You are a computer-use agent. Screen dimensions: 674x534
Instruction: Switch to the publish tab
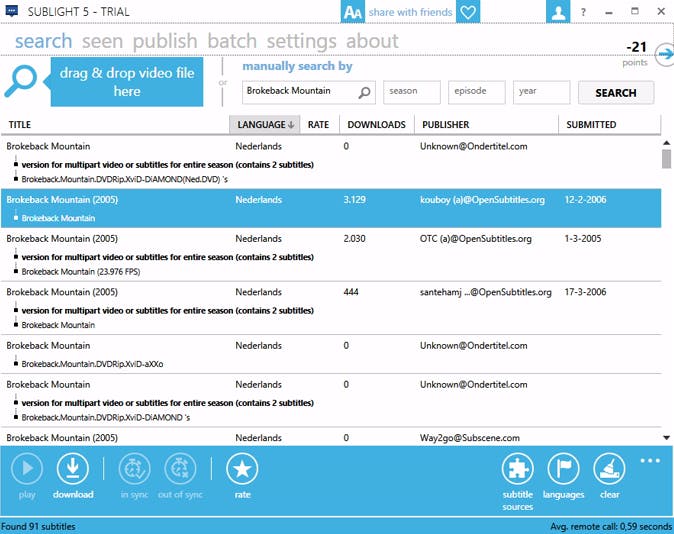pos(165,41)
